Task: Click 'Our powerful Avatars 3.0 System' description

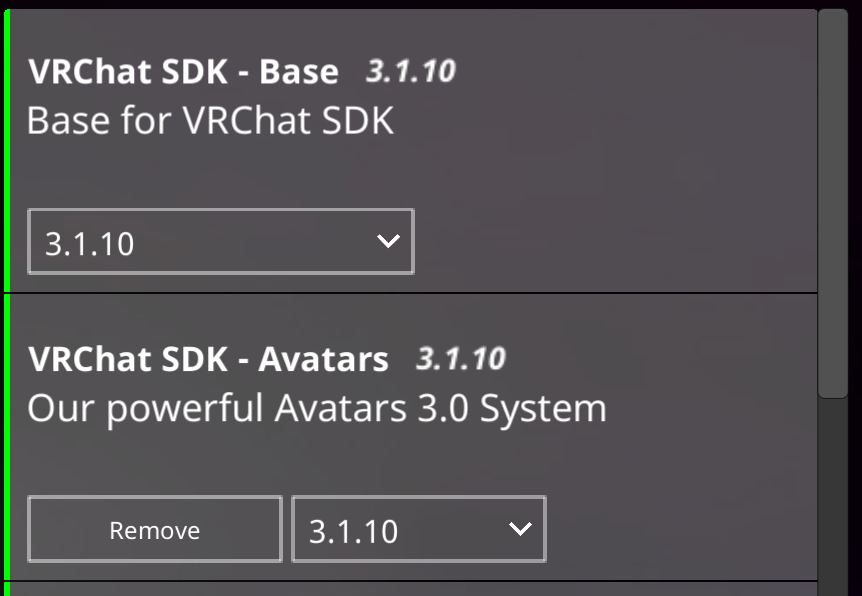Action: [316, 408]
